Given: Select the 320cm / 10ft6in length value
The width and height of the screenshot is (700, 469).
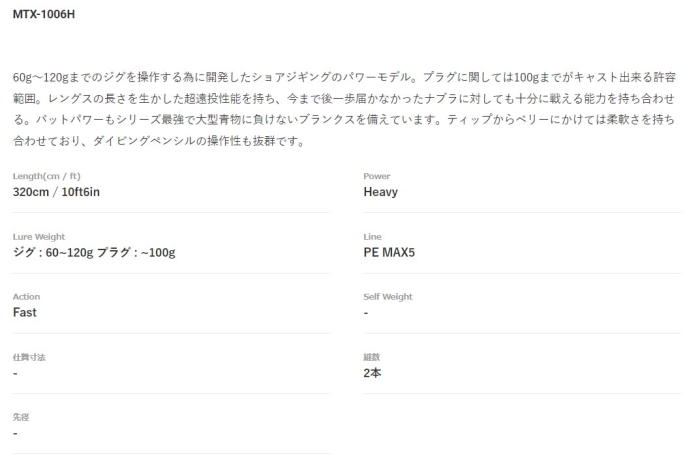Looking at the screenshot, I should pos(56,192).
